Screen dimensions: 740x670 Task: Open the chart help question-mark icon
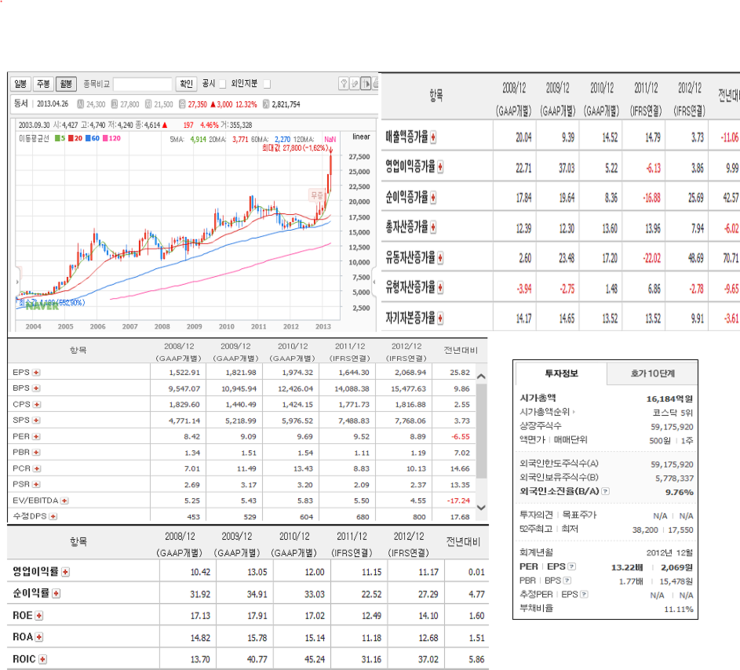pyautogui.click(x=344, y=84)
